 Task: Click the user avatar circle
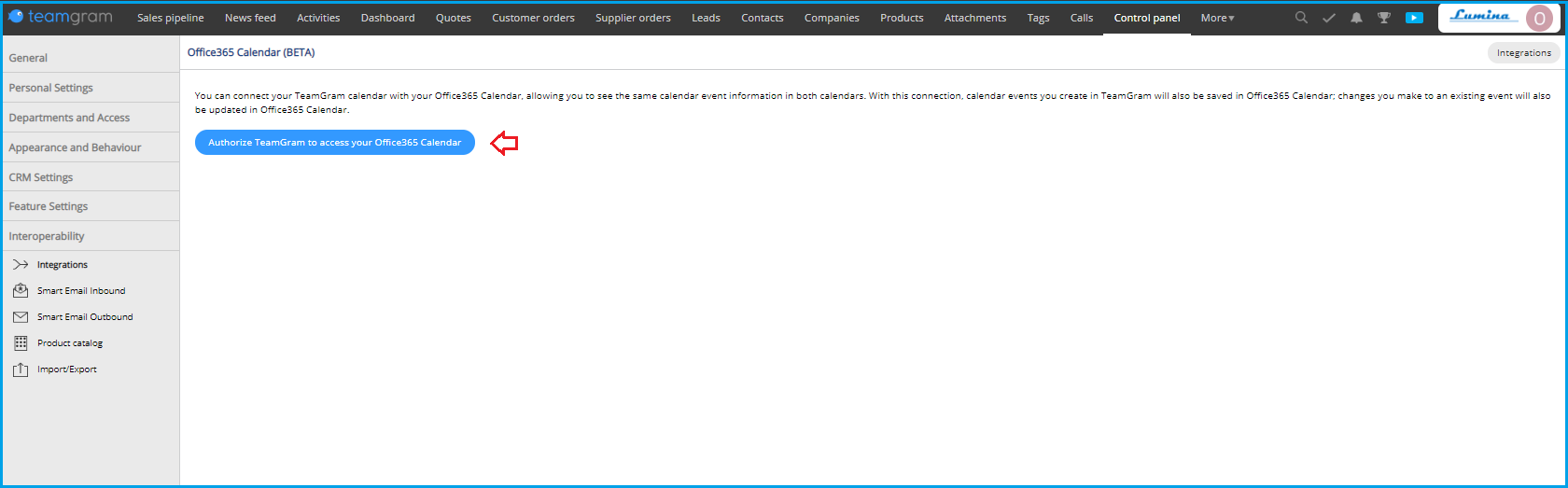[1539, 19]
